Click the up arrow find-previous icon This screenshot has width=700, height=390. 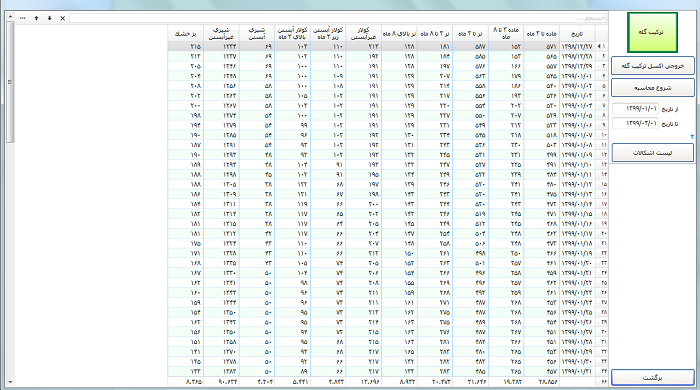pyautogui.click(x=36, y=18)
